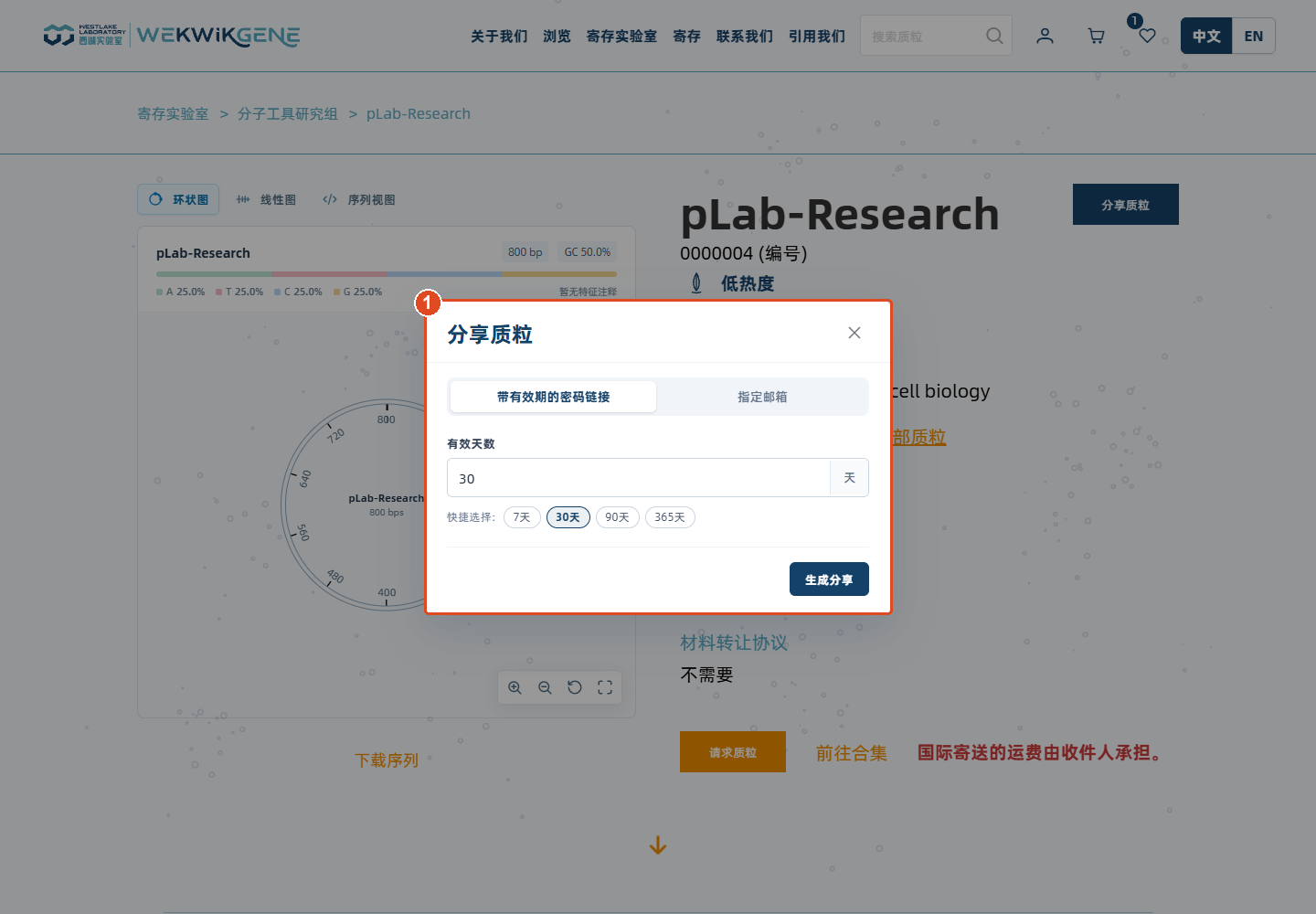The width and height of the screenshot is (1316, 914).
Task: Switch to the 指定邮箱 tab
Action: point(762,397)
